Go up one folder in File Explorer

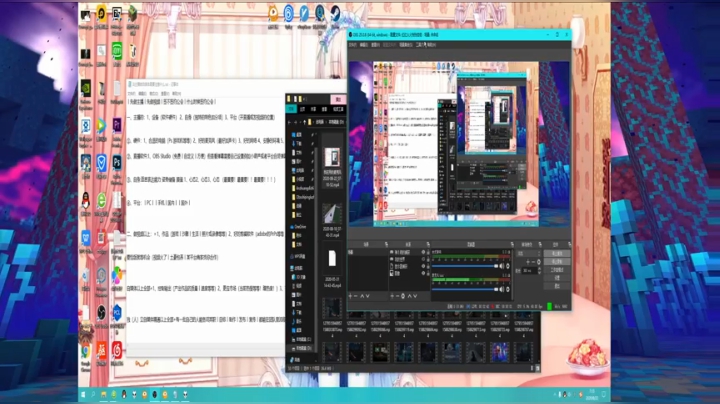coord(304,122)
